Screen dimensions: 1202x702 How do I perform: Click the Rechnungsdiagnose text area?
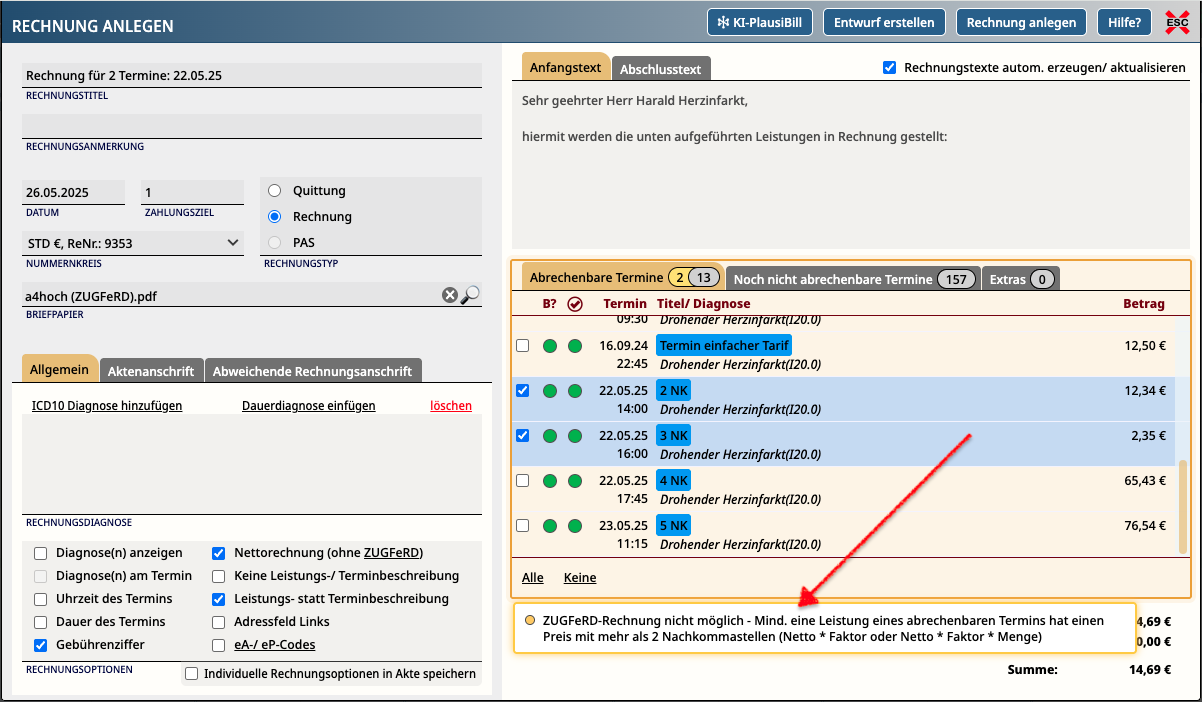pyautogui.click(x=252, y=464)
